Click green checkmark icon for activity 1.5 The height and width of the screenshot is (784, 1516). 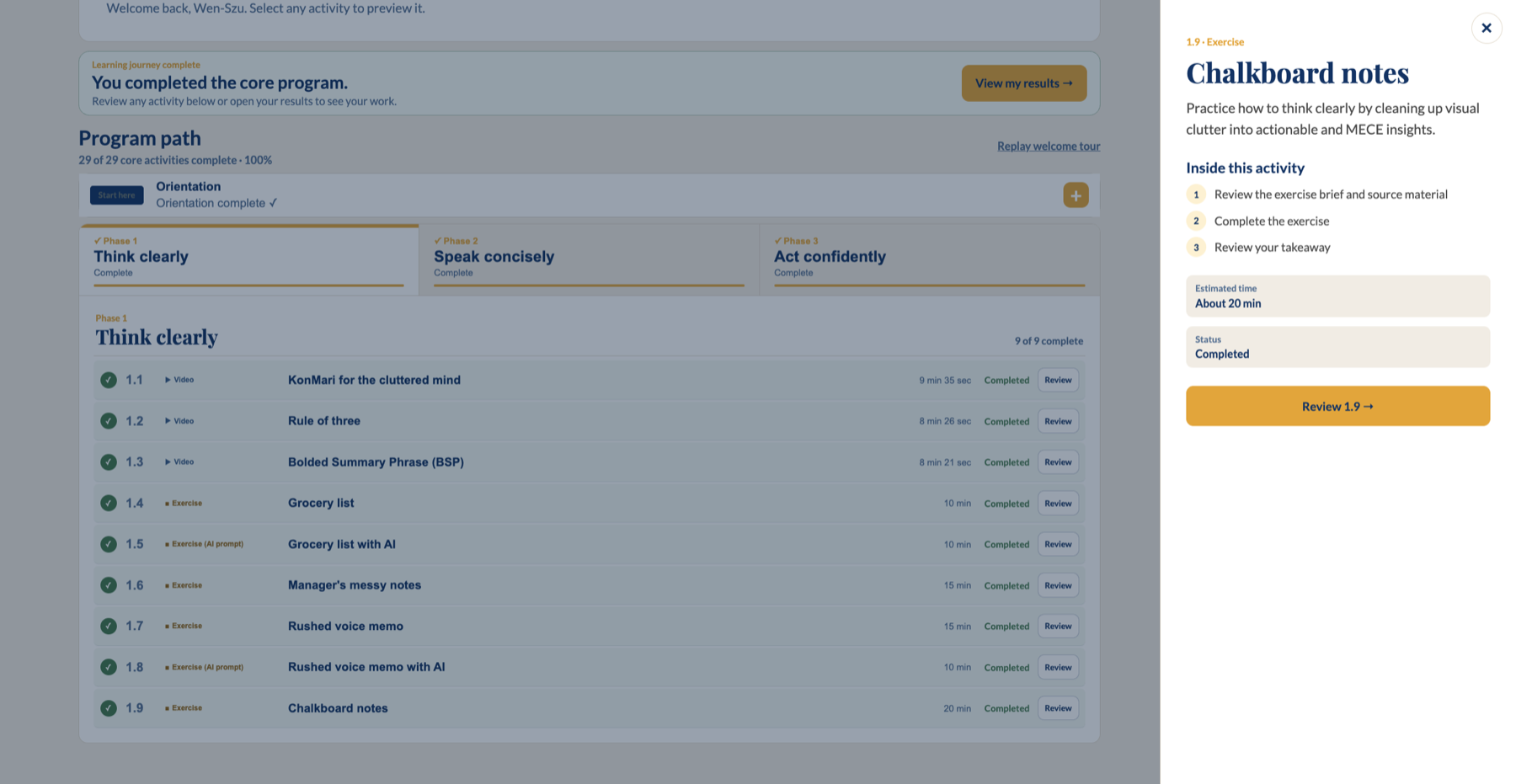[x=109, y=544]
